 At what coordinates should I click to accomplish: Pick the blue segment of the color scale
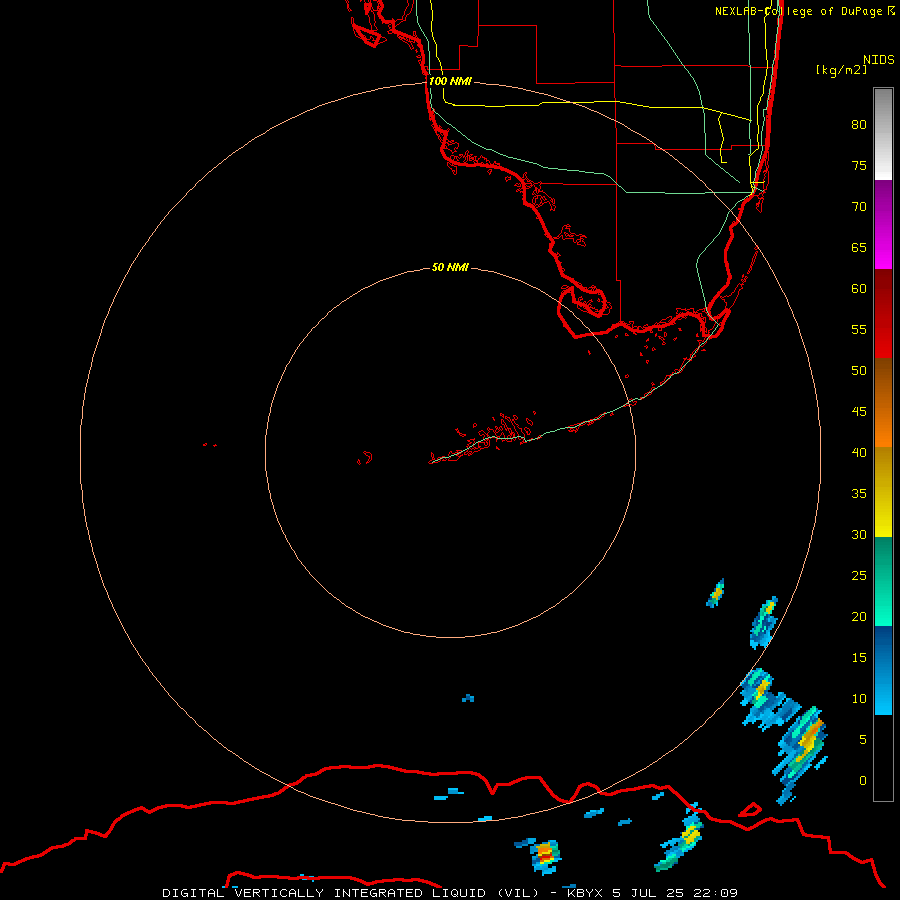(x=883, y=670)
